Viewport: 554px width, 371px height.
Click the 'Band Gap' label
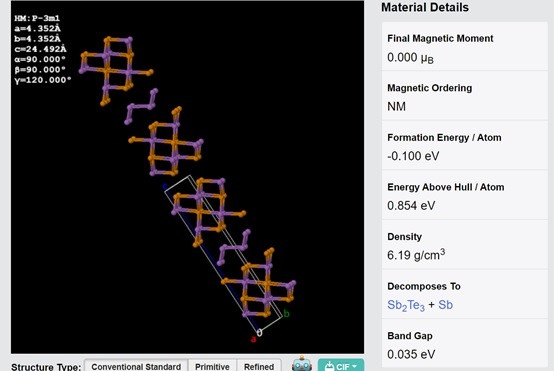tap(410, 336)
